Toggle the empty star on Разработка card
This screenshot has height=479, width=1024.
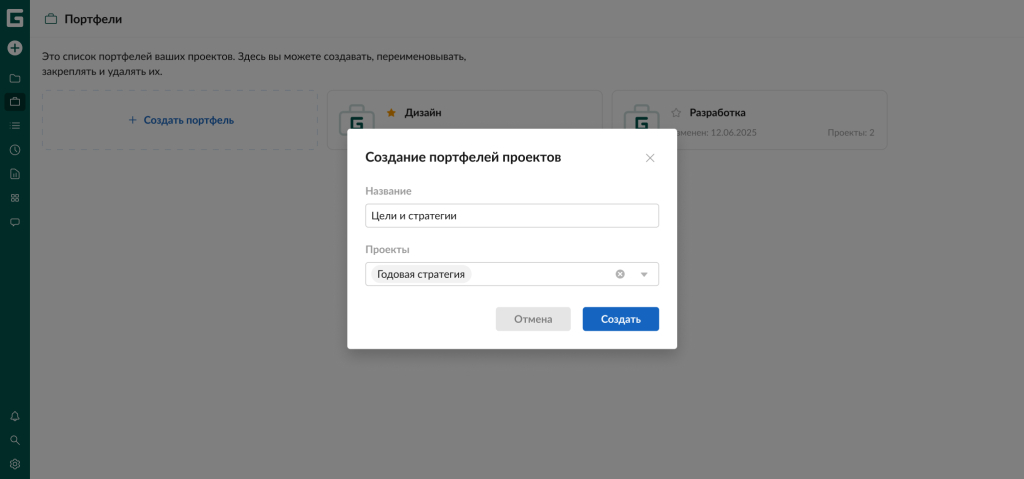(676, 113)
